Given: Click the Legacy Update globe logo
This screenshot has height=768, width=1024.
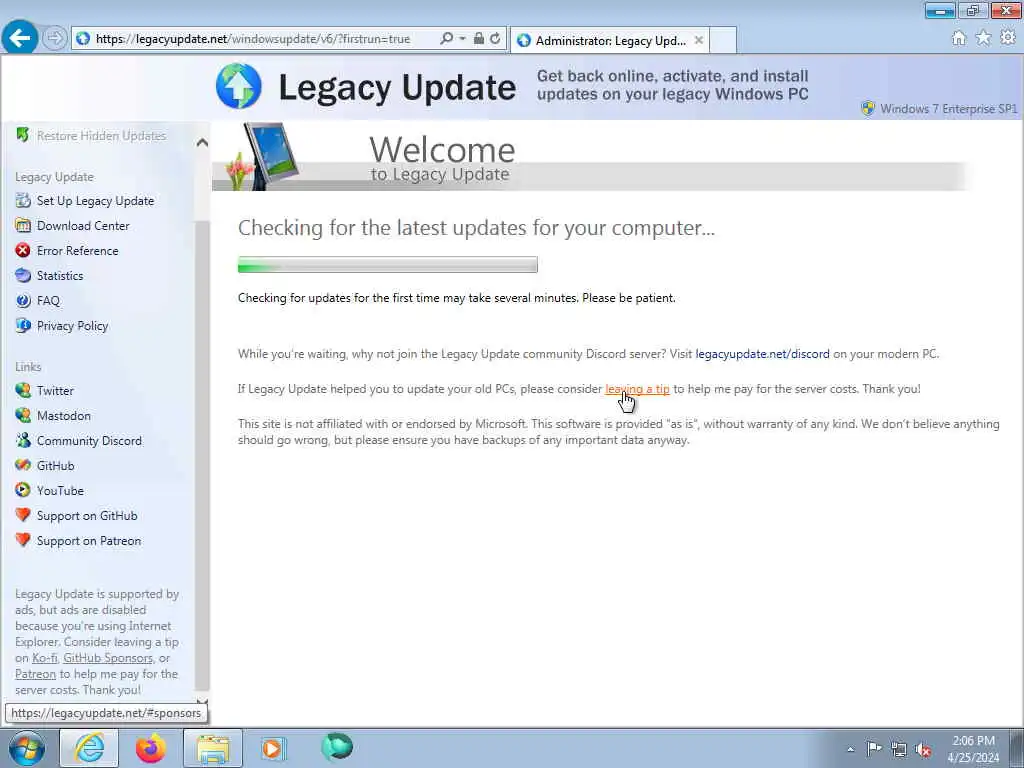Looking at the screenshot, I should coord(238,86).
